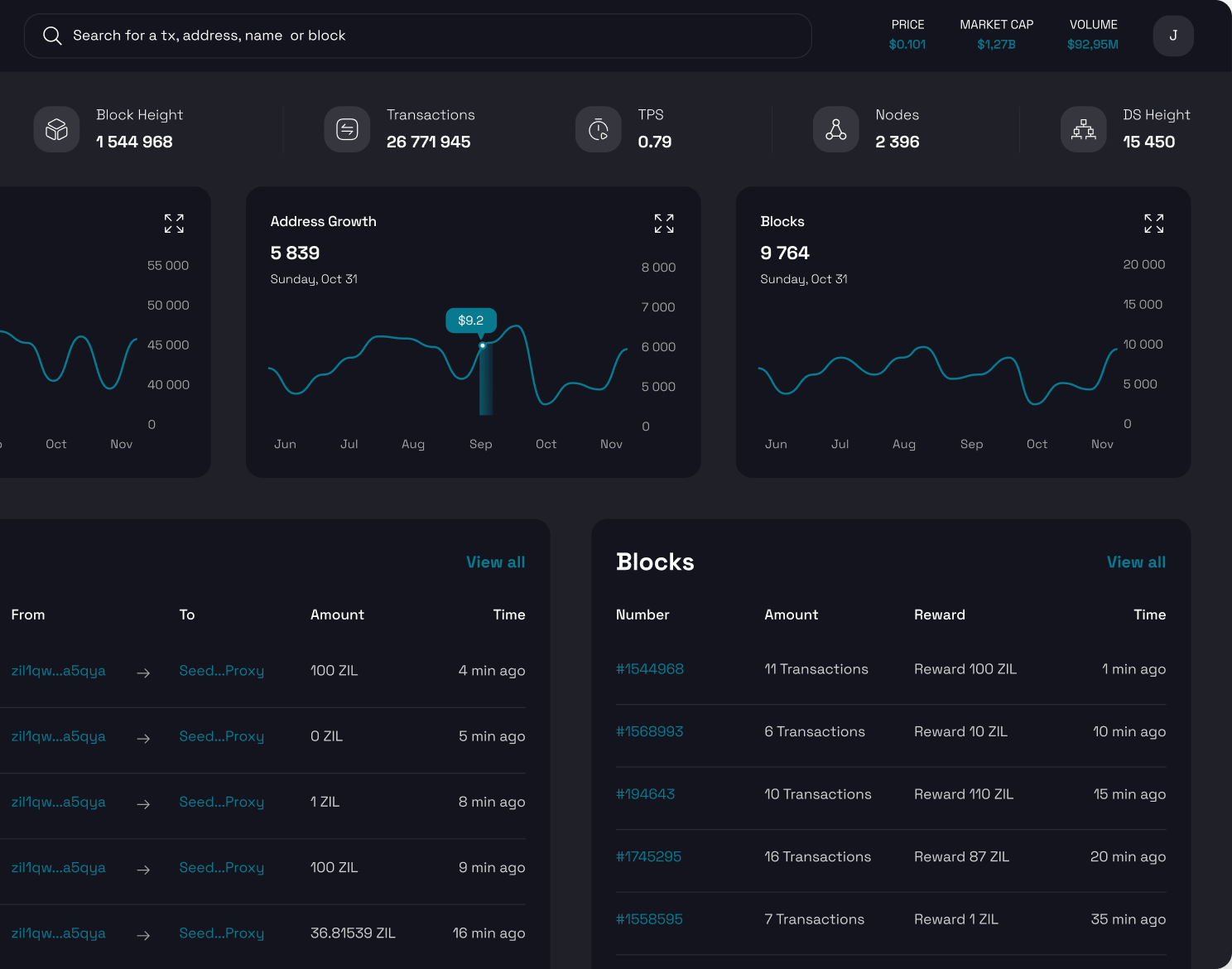
Task: Open Seed...Proxy in the 36.81539 ZIL row
Action: 222,933
